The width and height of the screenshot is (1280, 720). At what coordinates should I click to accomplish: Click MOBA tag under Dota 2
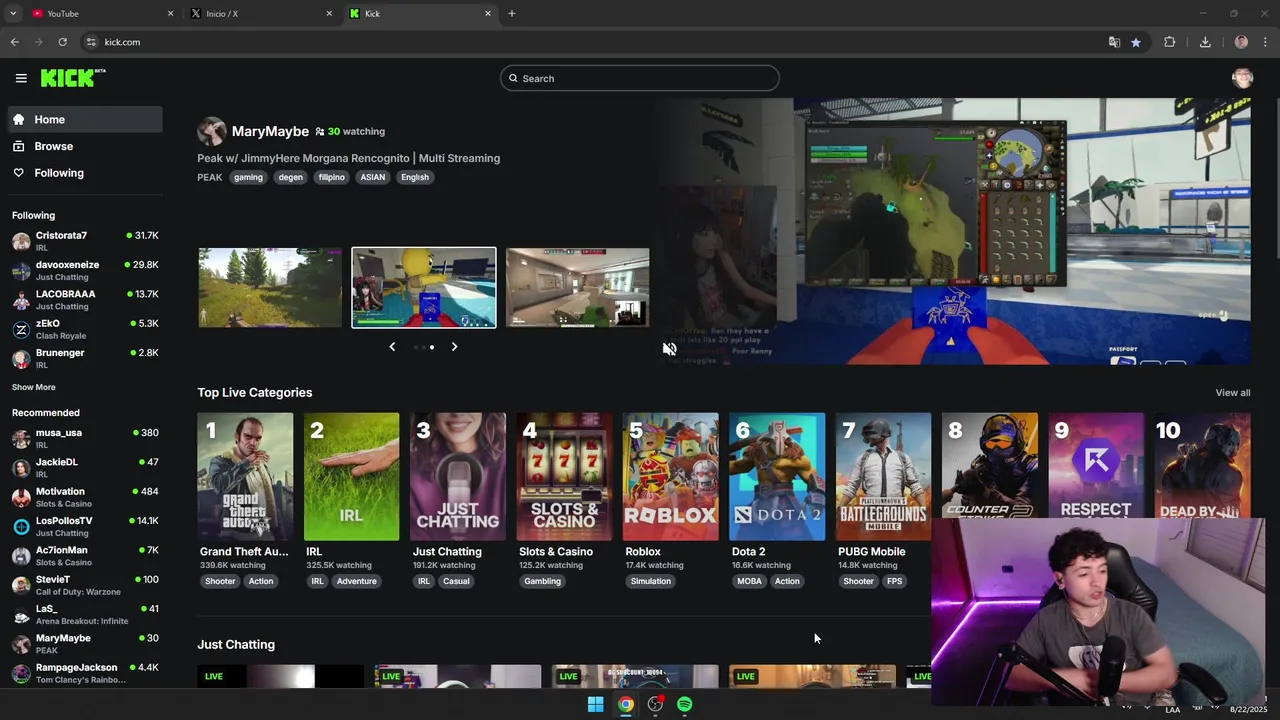[x=749, y=581]
